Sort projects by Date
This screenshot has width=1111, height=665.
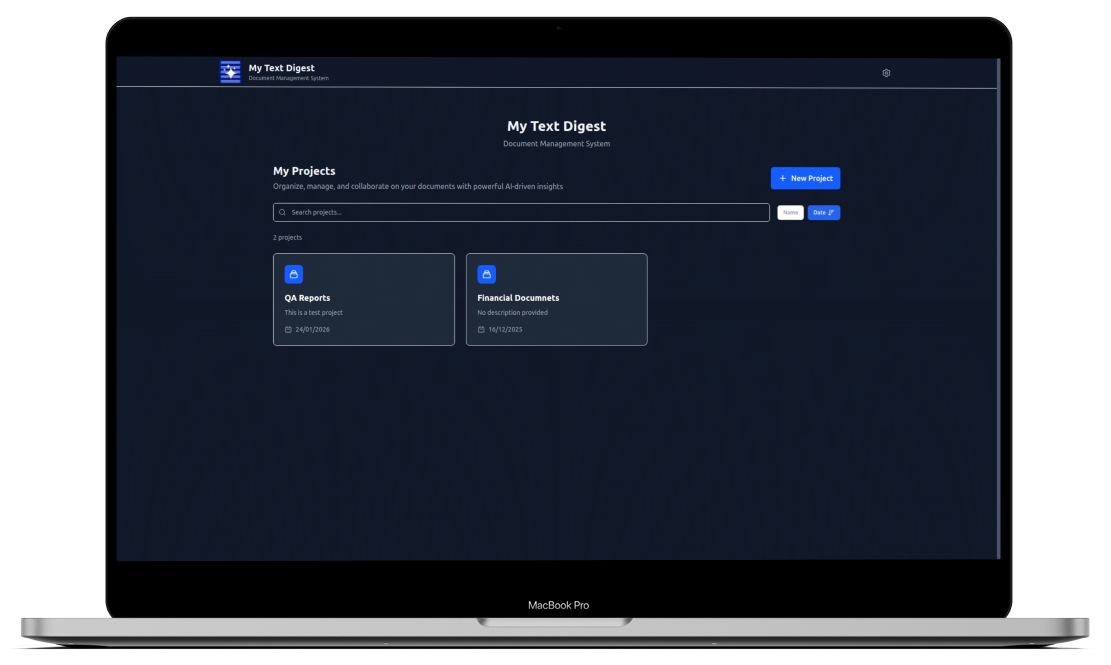pos(823,212)
